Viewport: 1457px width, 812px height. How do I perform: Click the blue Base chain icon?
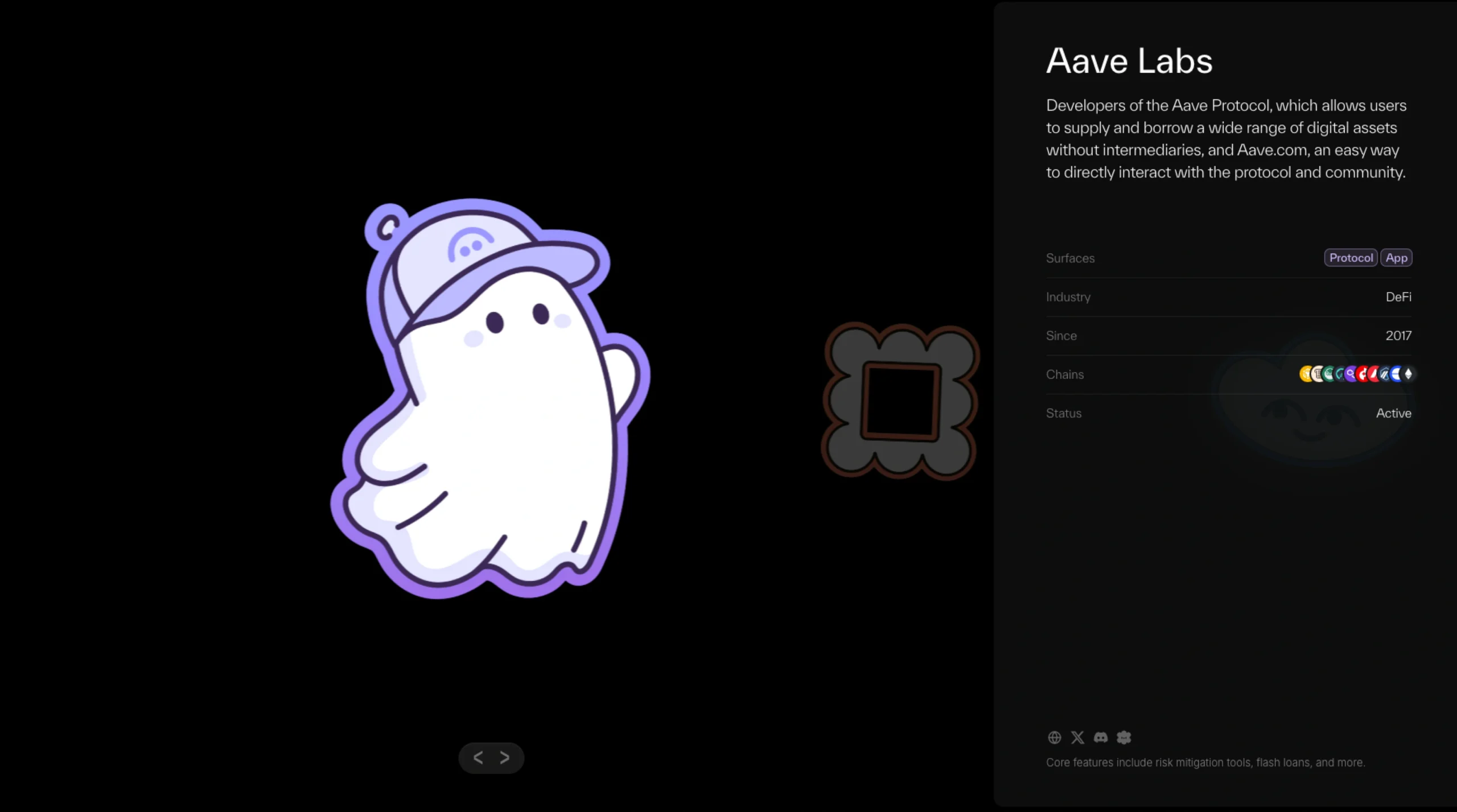(1394, 374)
